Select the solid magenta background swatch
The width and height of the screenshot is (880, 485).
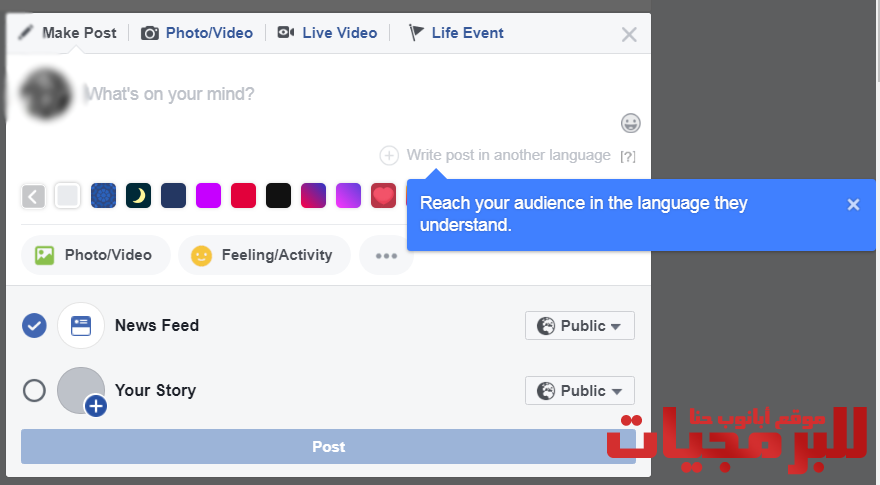[208, 196]
